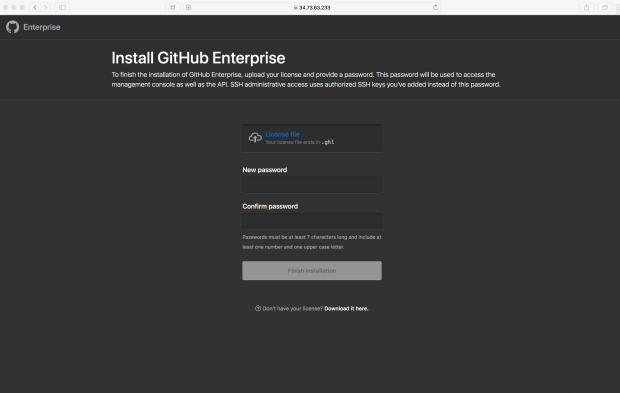620x393 pixels.
Task: Click the red close window button
Action: click(6, 7)
